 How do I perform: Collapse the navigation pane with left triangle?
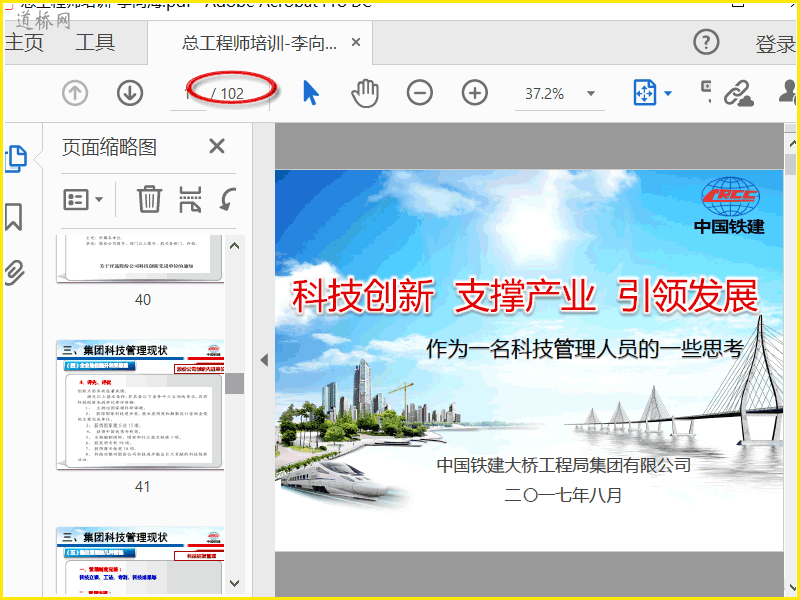[264, 360]
